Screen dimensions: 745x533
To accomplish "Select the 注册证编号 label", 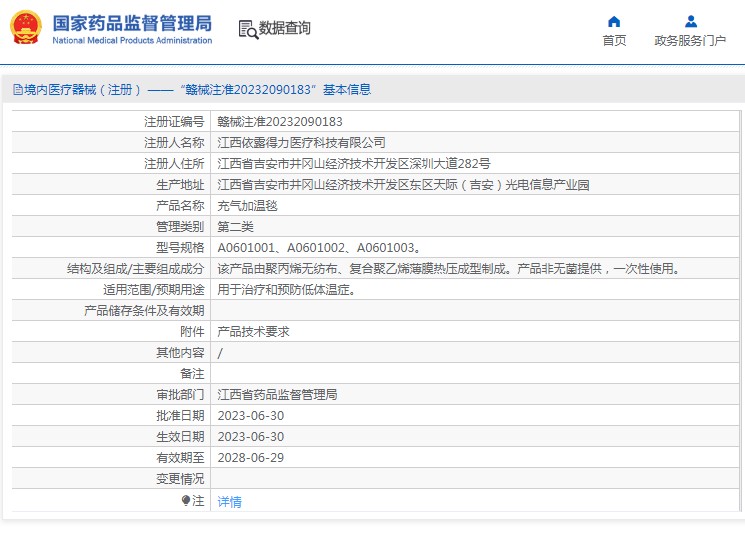I will [174, 122].
